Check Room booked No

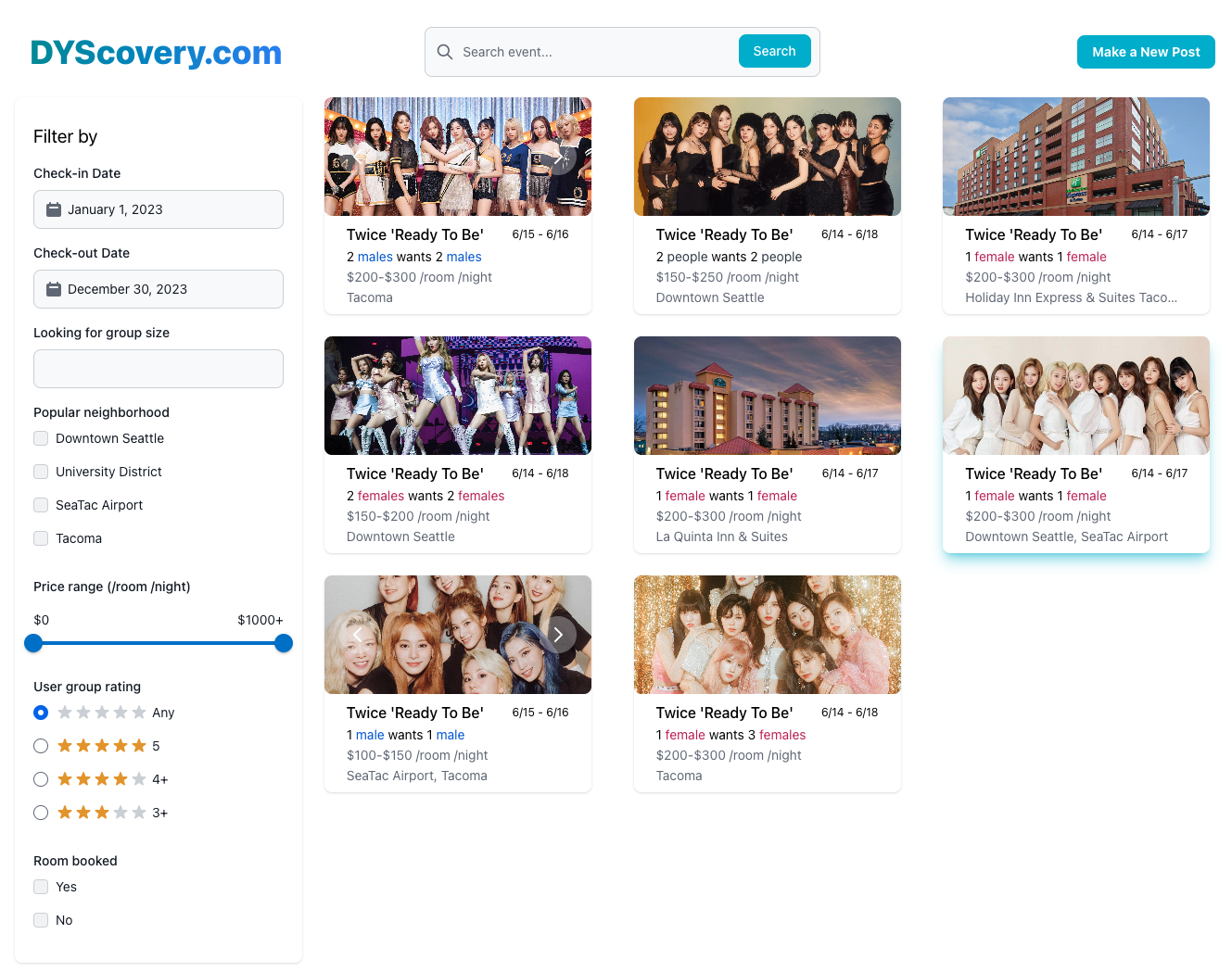[41, 920]
